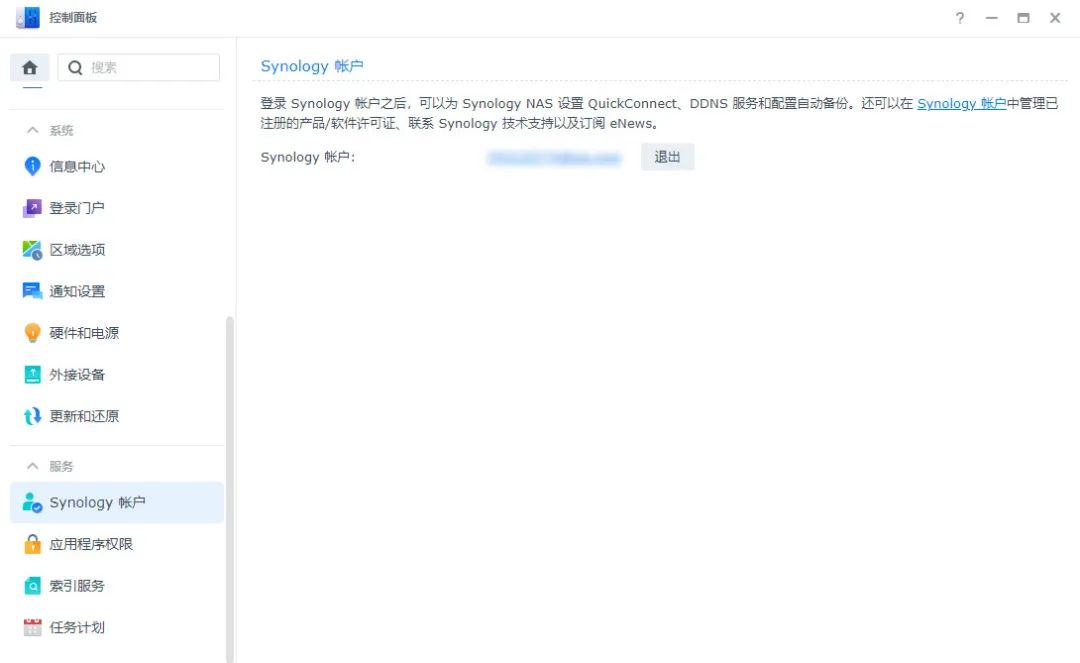Open the 索引服务 label
This screenshot has height=663, width=1080.
(77, 586)
